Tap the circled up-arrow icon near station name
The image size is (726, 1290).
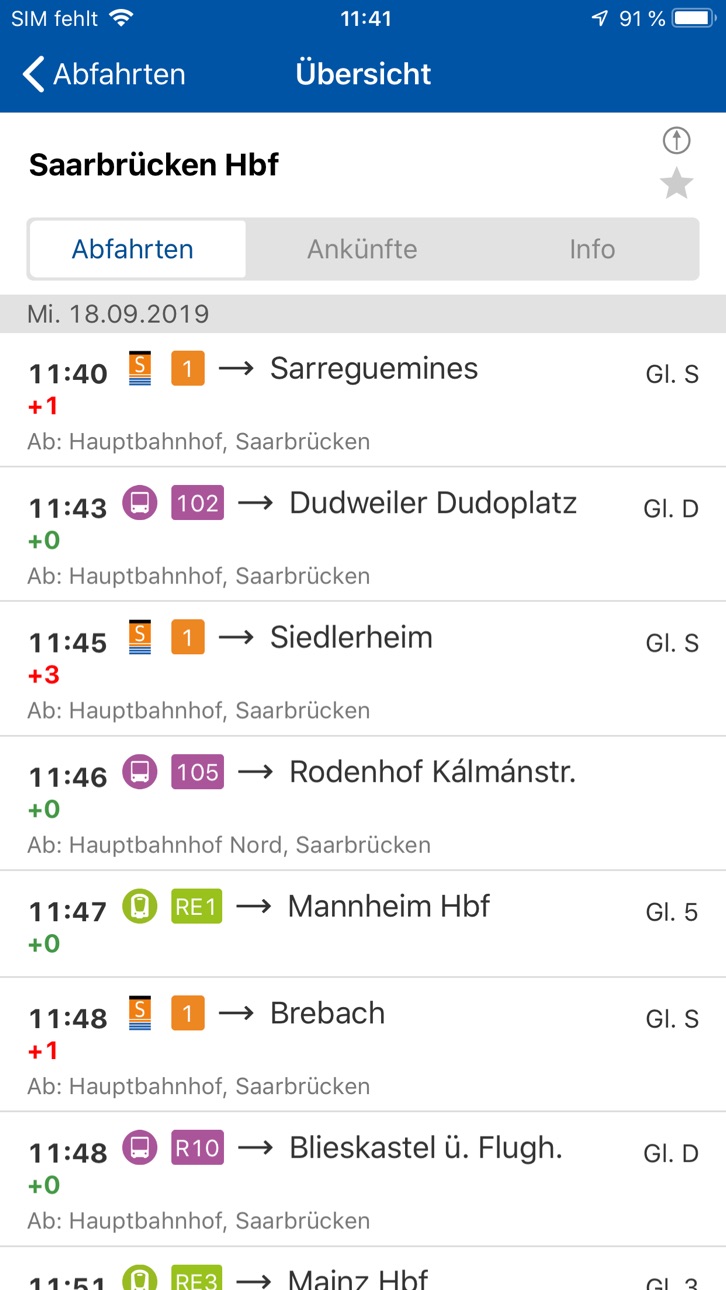tap(677, 141)
